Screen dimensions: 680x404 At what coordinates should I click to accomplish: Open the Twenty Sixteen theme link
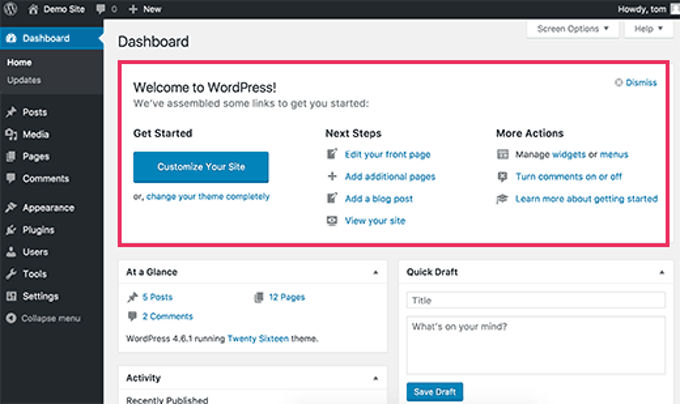(258, 339)
